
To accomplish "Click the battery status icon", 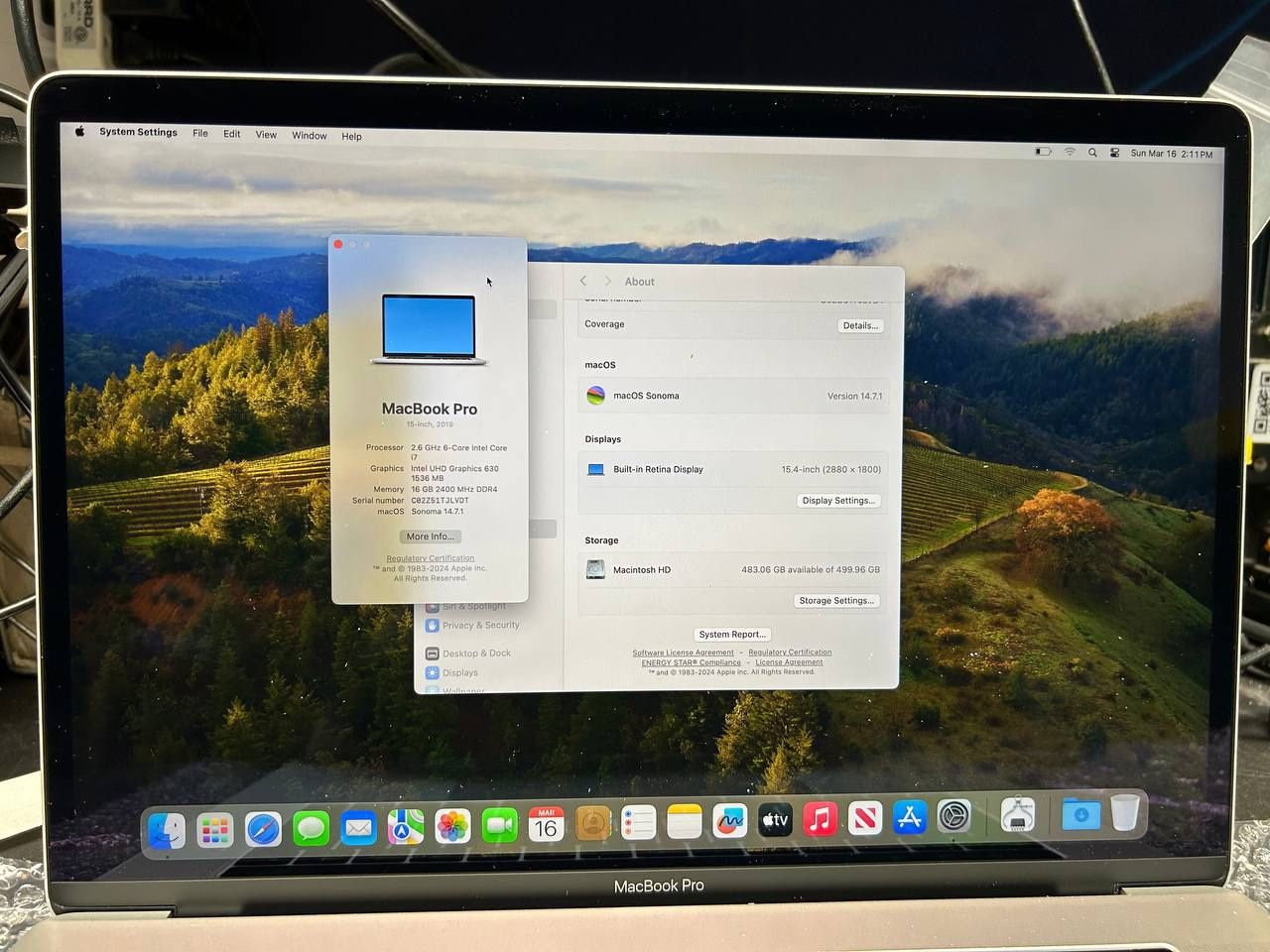I will point(1043,152).
